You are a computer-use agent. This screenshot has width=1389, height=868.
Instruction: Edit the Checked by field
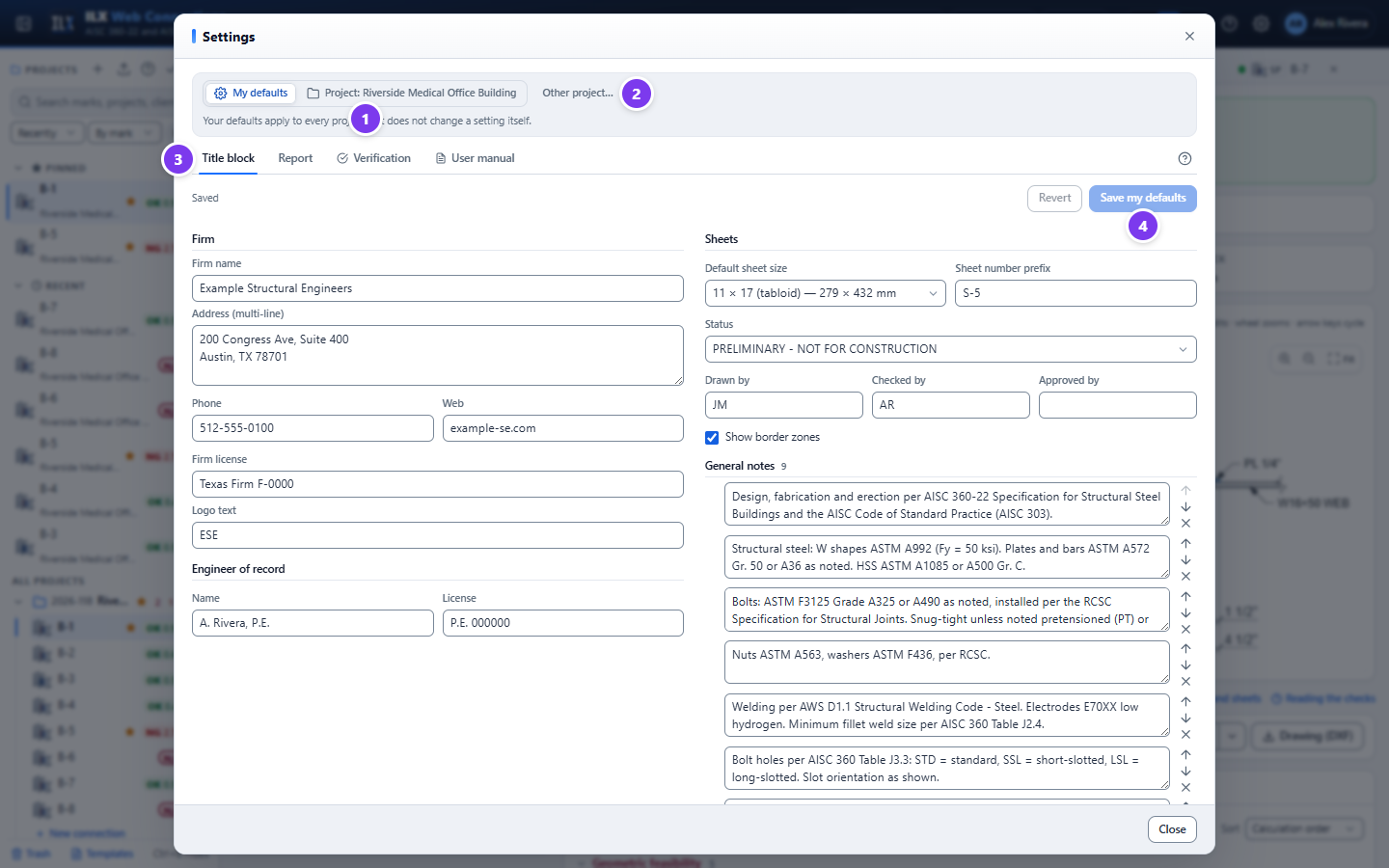click(x=951, y=405)
